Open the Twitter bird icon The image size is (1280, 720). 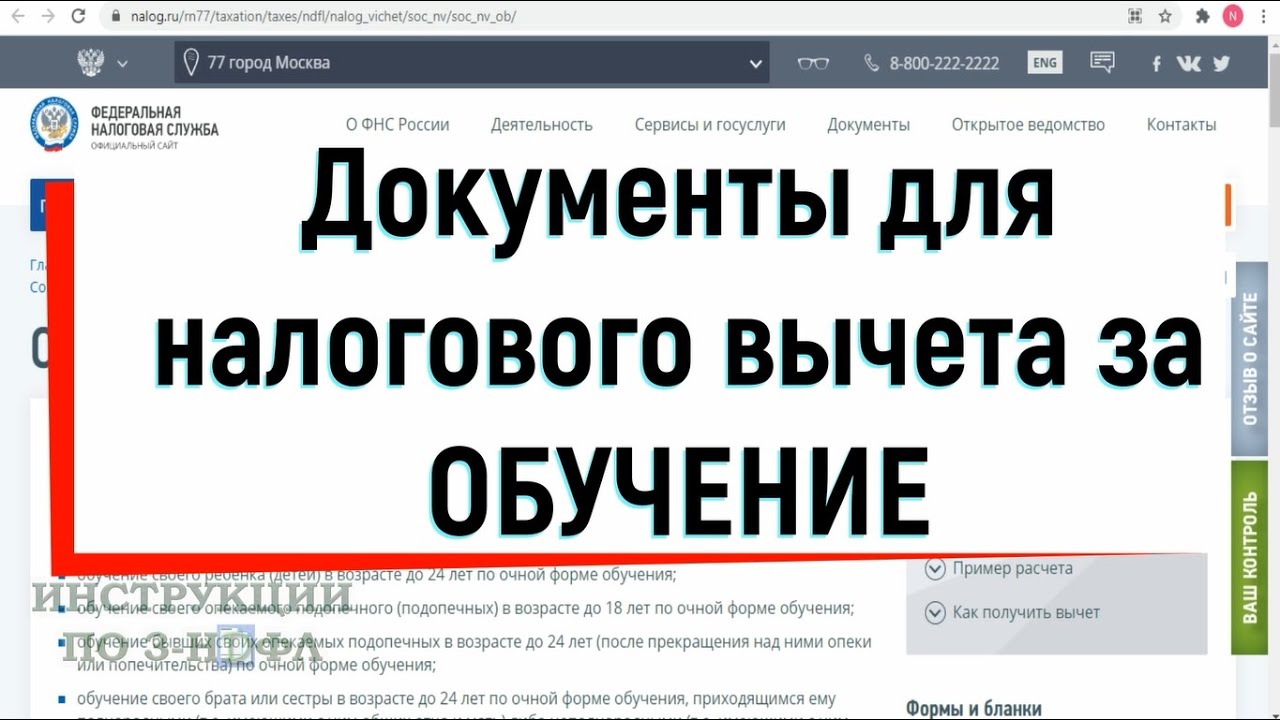pos(1221,63)
